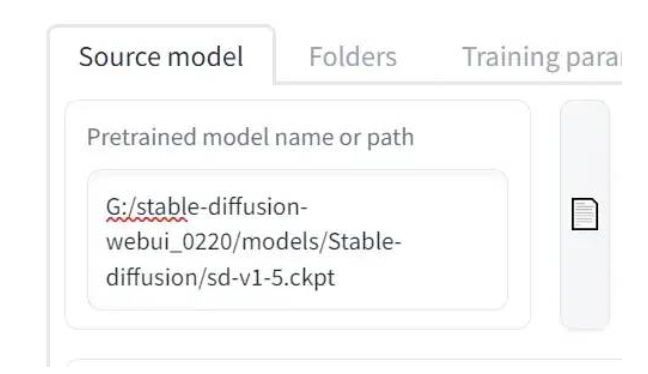Click the Folders label beside Source model
Viewport: 648px width, 374px height.
tap(353, 57)
